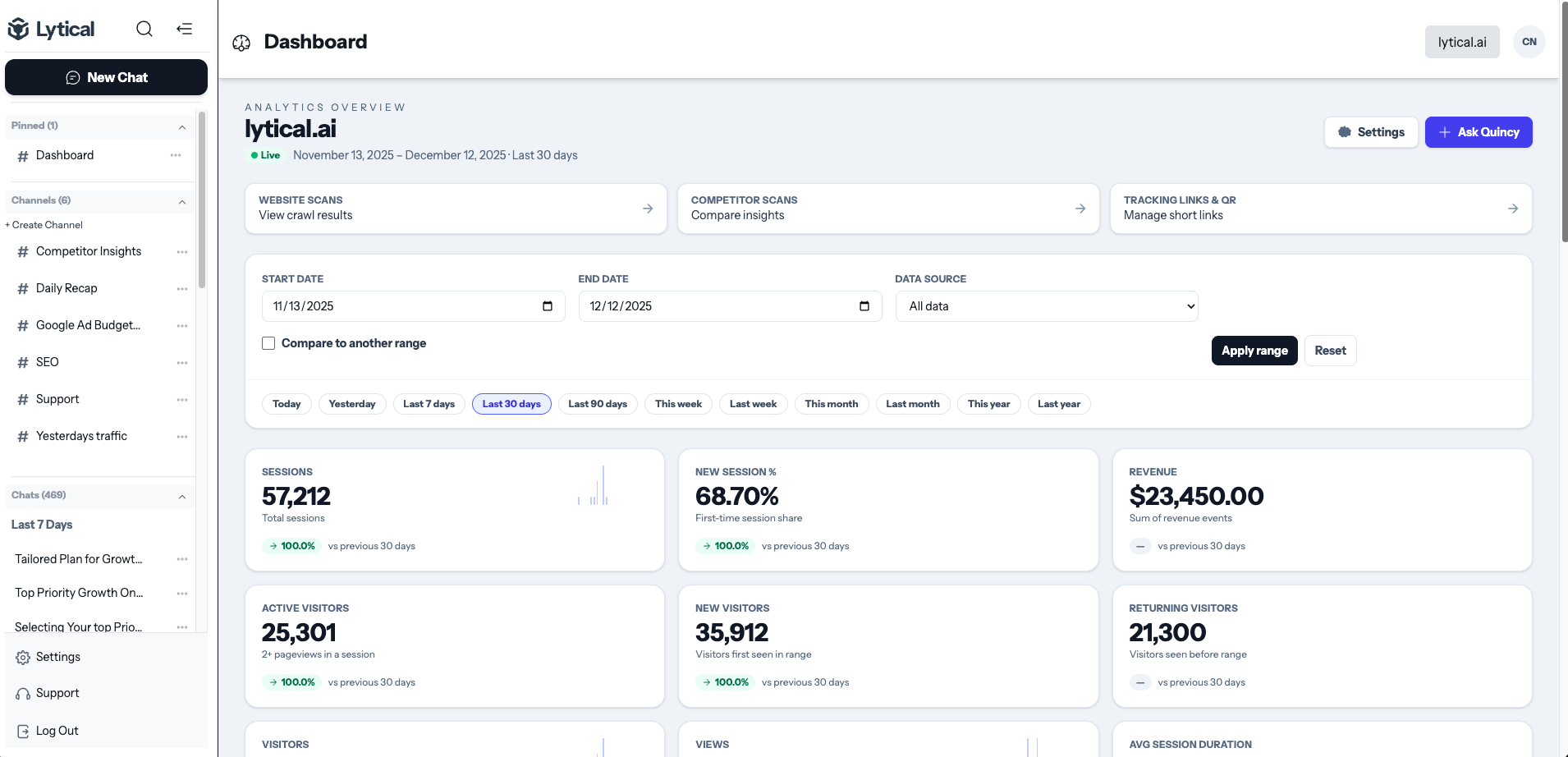Viewport: 1568px width, 757px height.
Task: Click the Apply range button
Action: 1254,351
